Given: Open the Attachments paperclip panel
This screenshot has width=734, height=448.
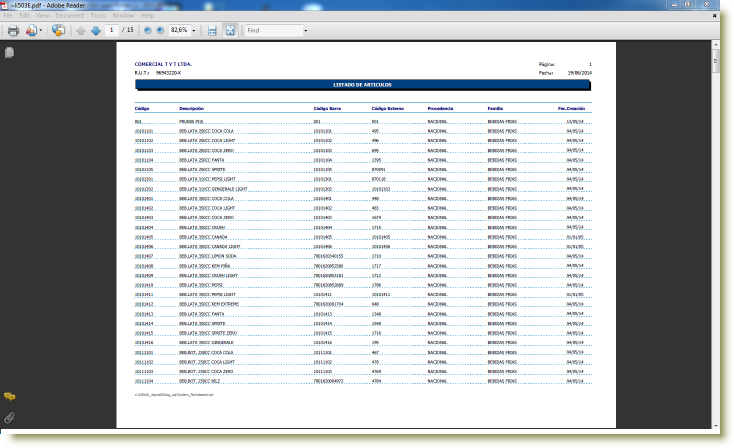Looking at the screenshot, I should (9, 418).
